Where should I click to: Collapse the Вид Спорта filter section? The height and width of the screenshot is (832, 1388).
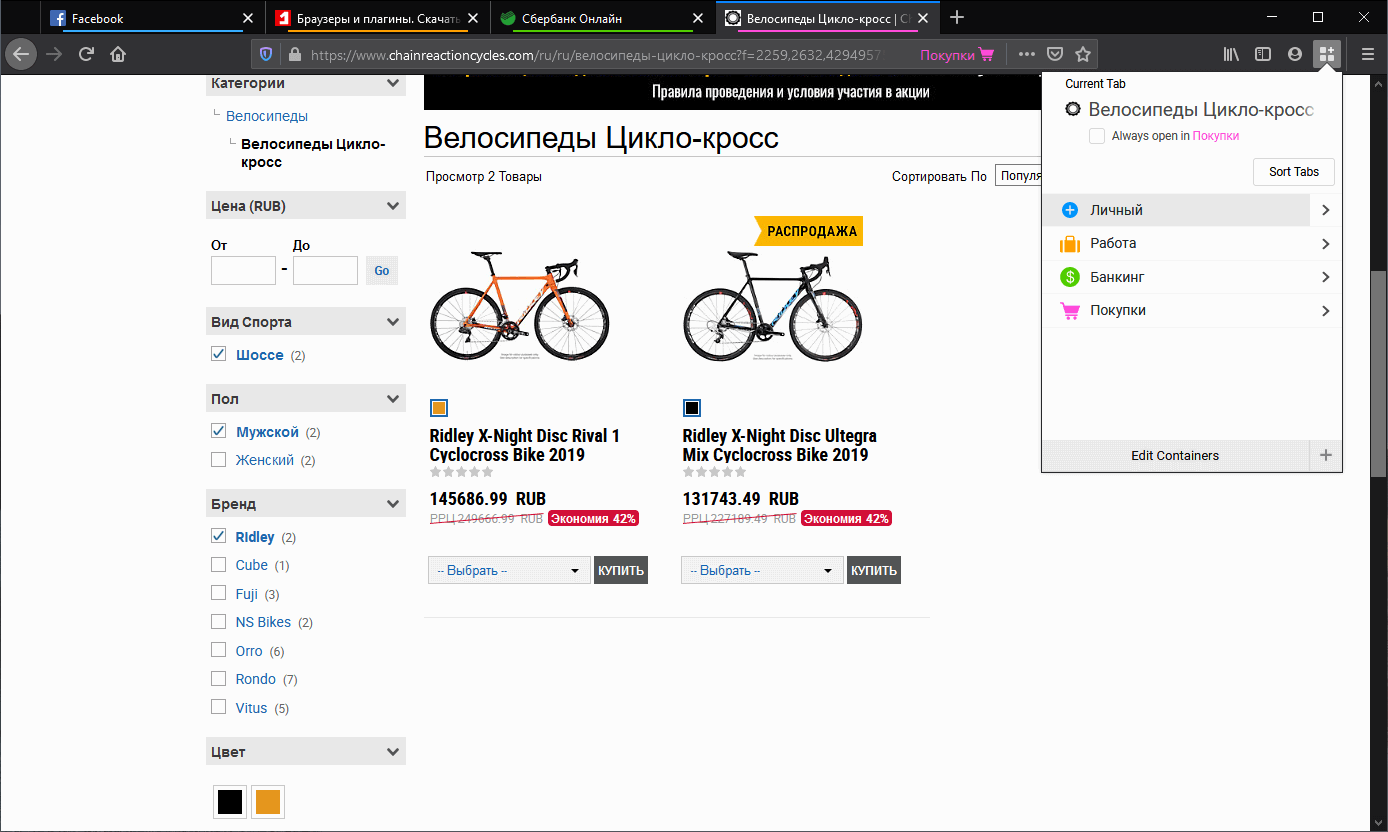pyautogui.click(x=393, y=322)
